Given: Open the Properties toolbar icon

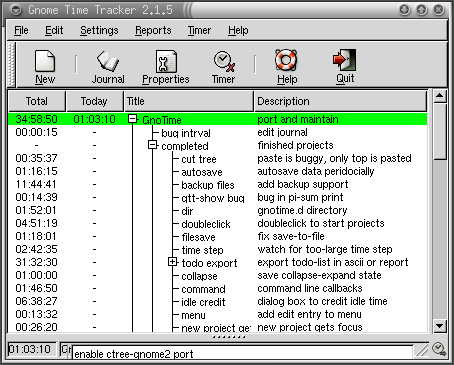Looking at the screenshot, I should (166, 61).
